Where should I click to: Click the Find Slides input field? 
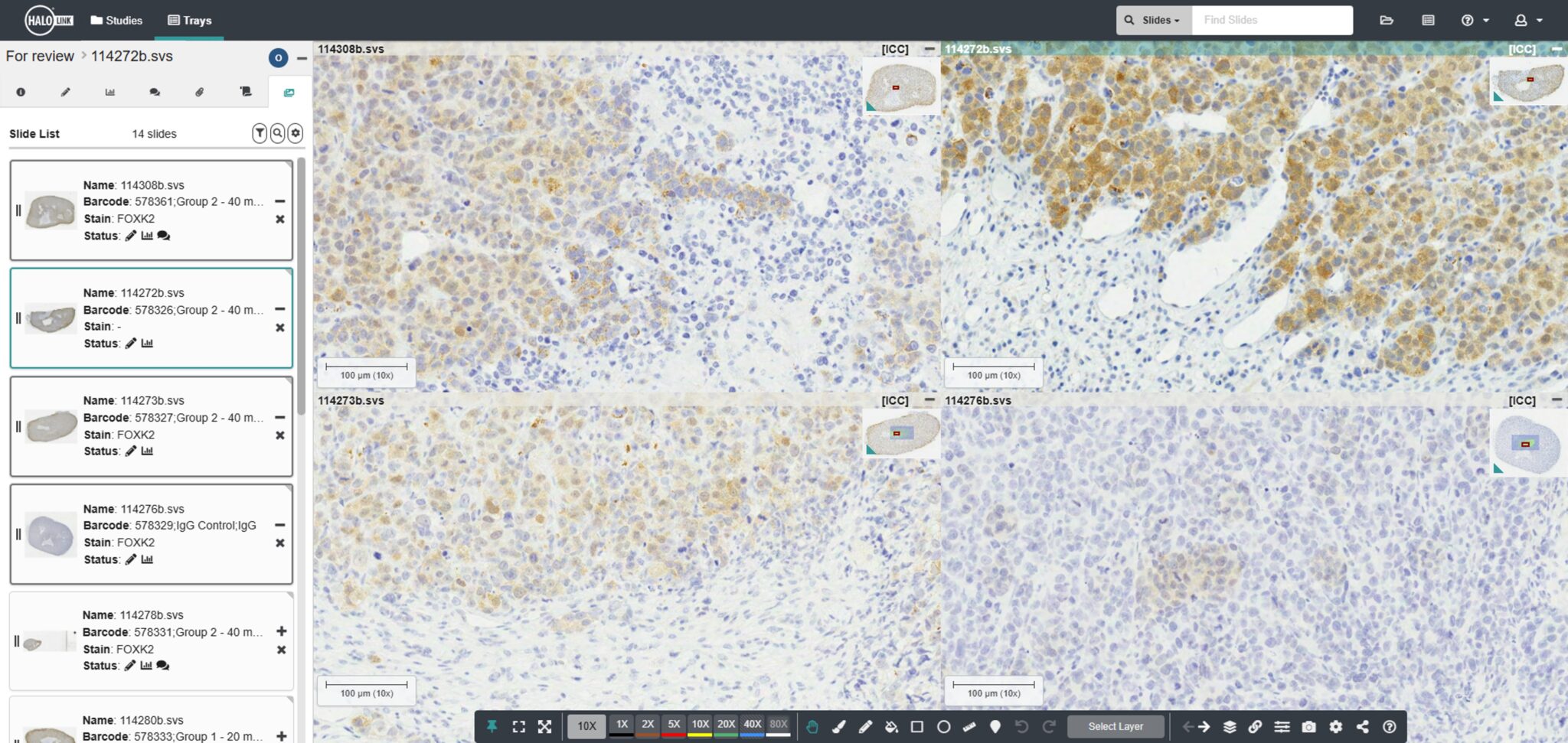pyautogui.click(x=1271, y=20)
